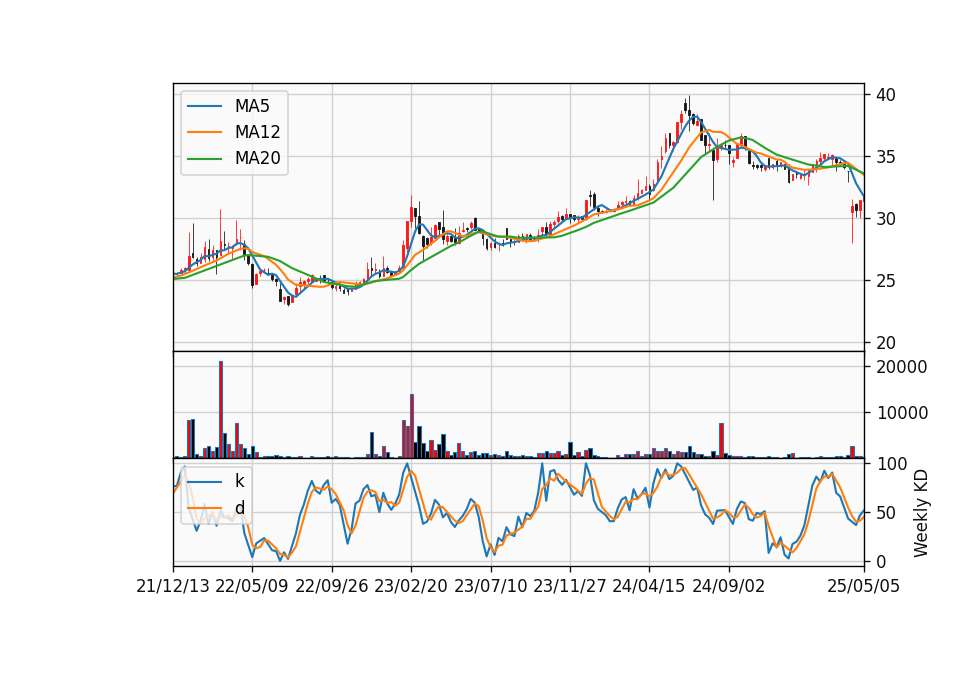Click the price axis value 30

[885, 219]
